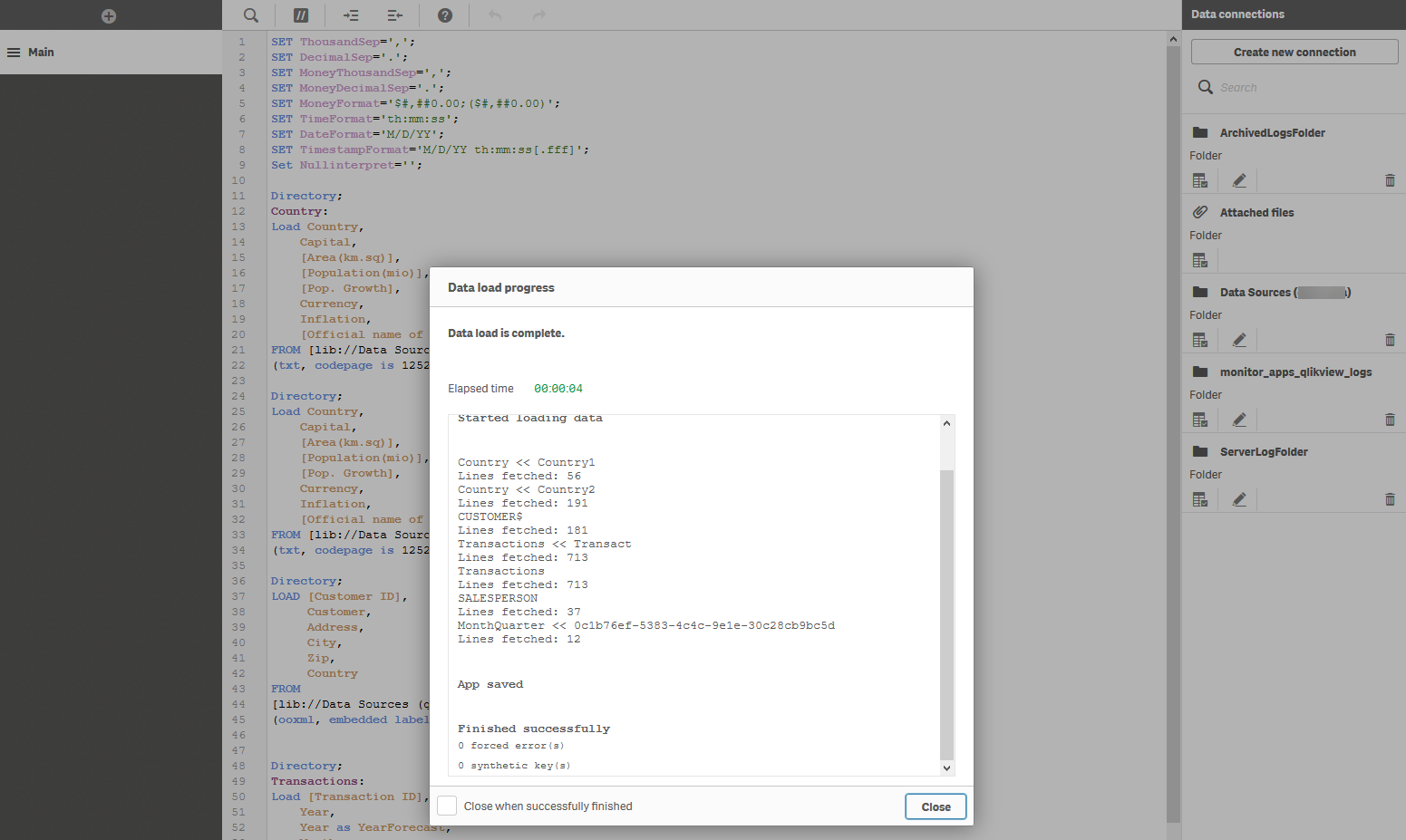
Task: Select data from Attached files
Action: [1200, 260]
